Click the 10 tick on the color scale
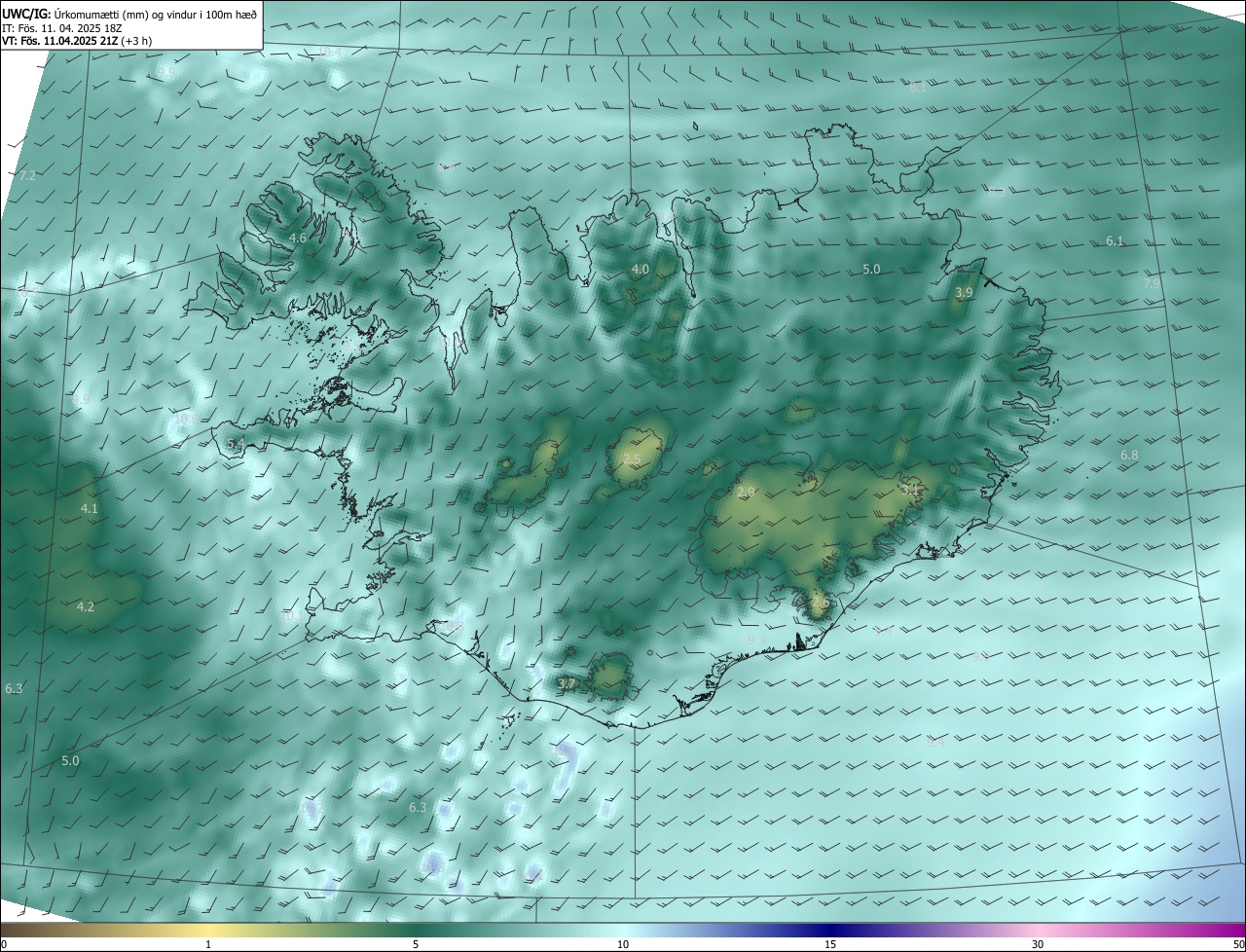This screenshot has height=952, width=1246. click(623, 944)
